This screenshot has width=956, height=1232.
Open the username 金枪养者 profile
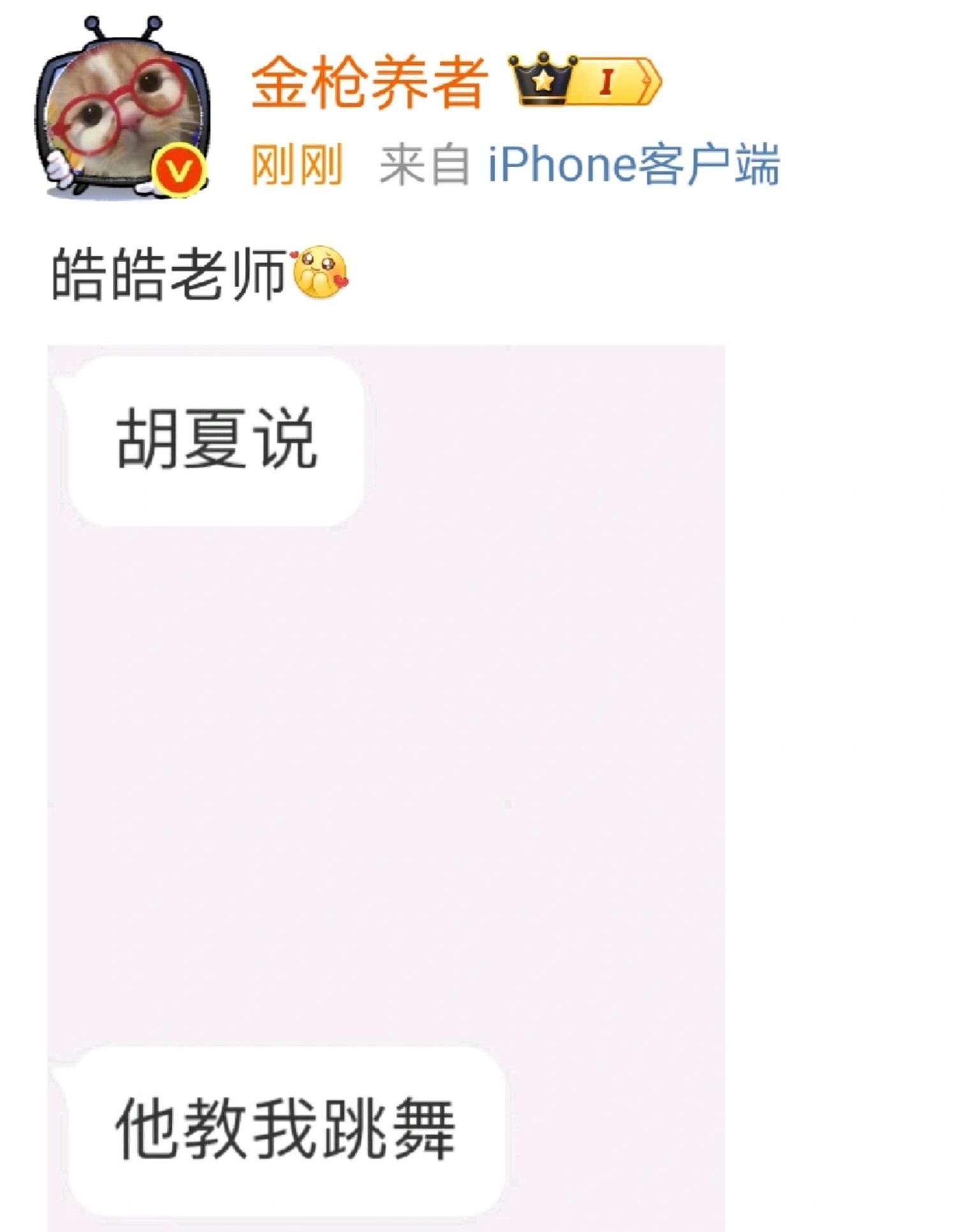(370, 82)
